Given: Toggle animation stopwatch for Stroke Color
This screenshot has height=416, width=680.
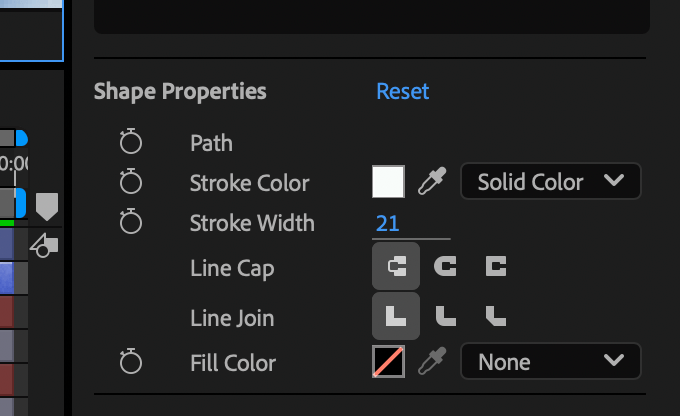Looking at the screenshot, I should tap(131, 181).
